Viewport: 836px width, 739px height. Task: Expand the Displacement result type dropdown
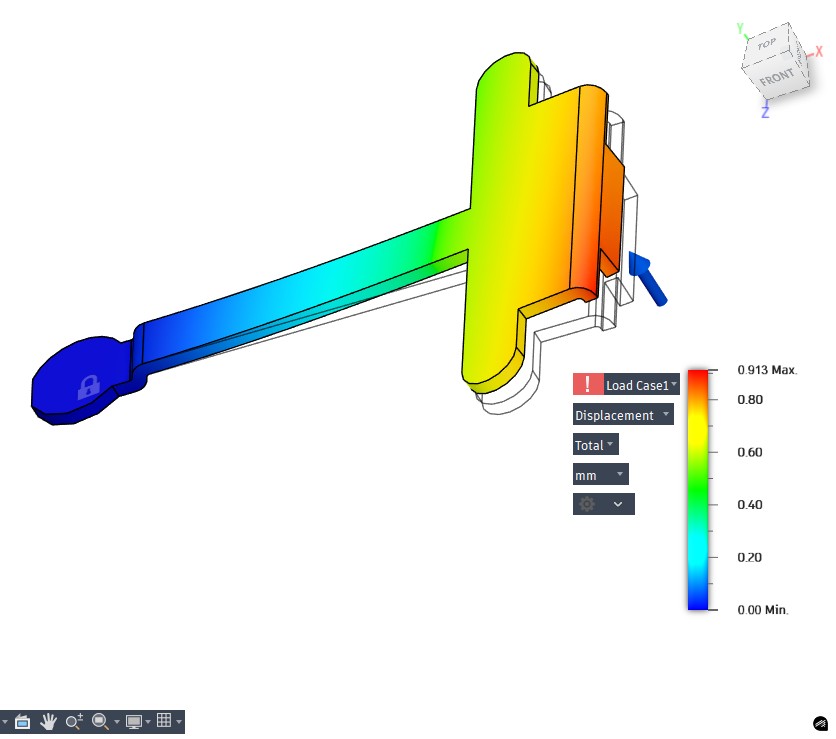click(622, 415)
